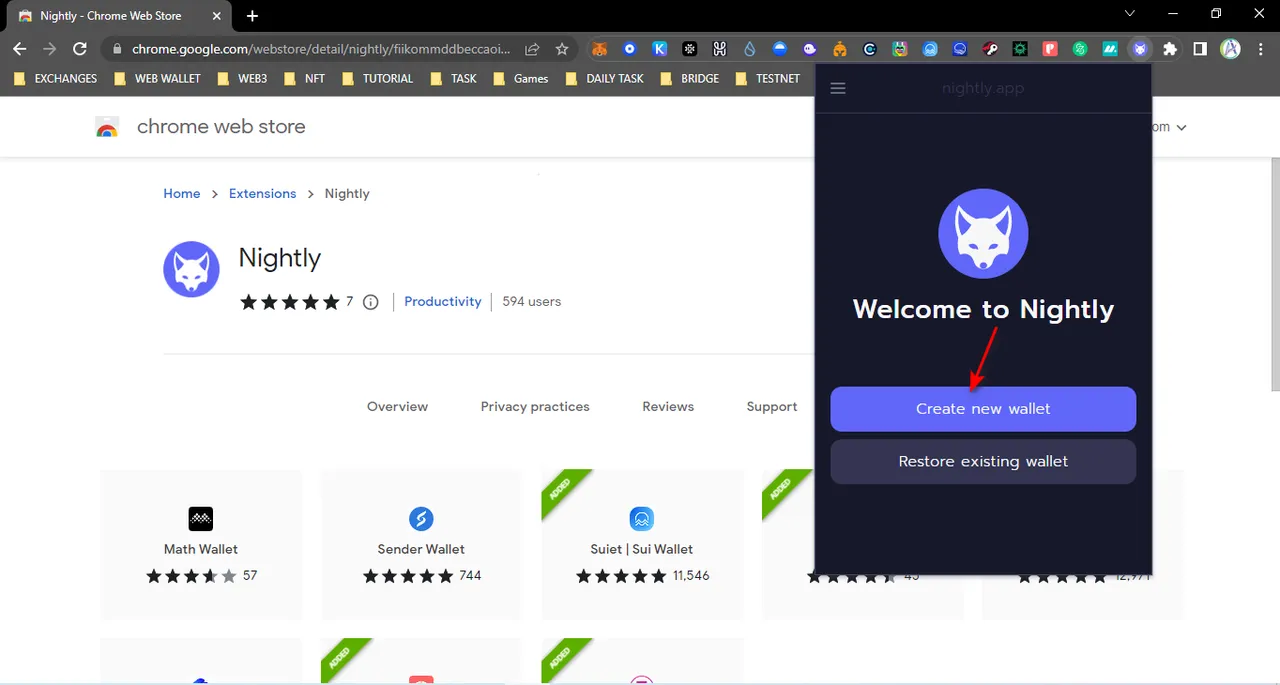Bookmark this page with the star icon
1280x685 pixels.
point(562,49)
